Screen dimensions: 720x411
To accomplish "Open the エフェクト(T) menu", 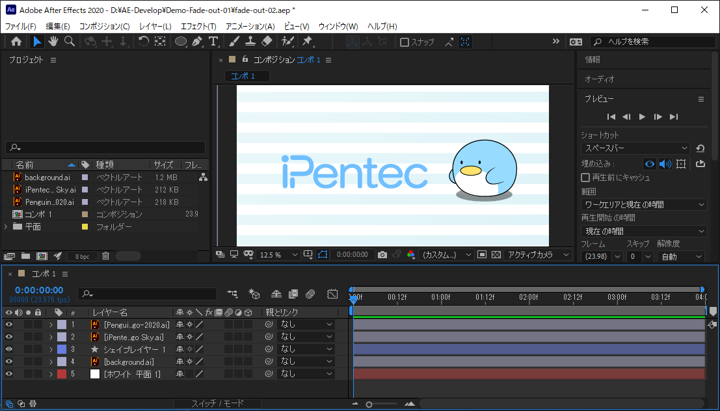I will pos(198,26).
